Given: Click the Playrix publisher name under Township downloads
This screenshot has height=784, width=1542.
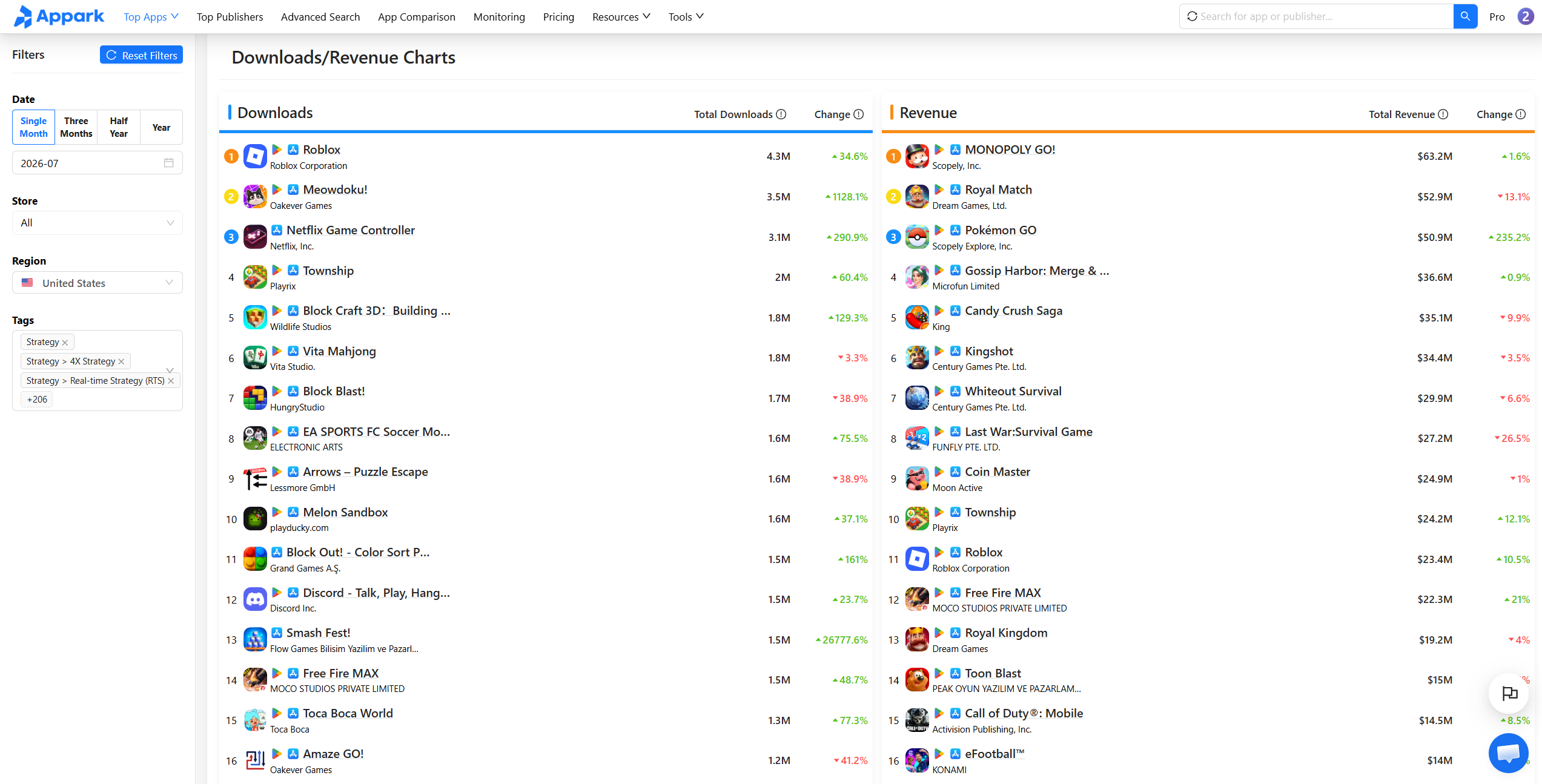Looking at the screenshot, I should click(x=283, y=286).
